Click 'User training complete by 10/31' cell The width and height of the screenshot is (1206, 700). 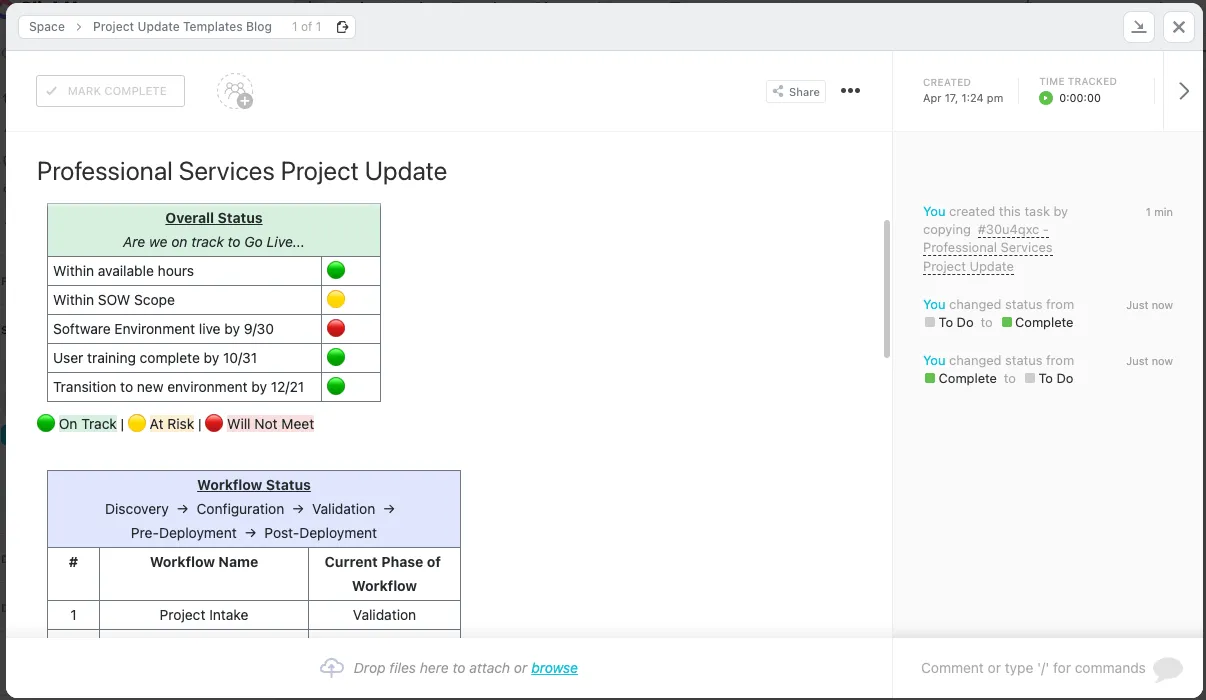click(185, 358)
